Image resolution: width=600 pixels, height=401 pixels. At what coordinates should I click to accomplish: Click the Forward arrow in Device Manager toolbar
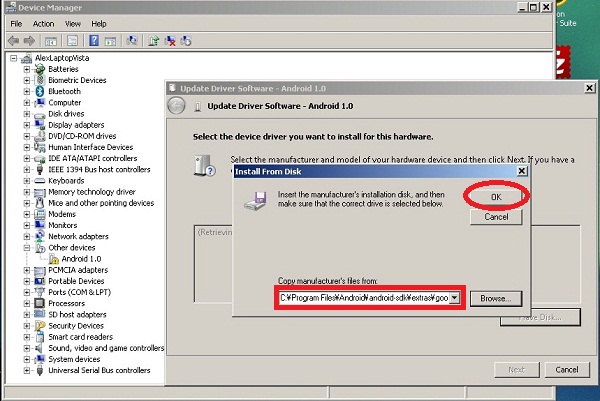[x=29, y=41]
